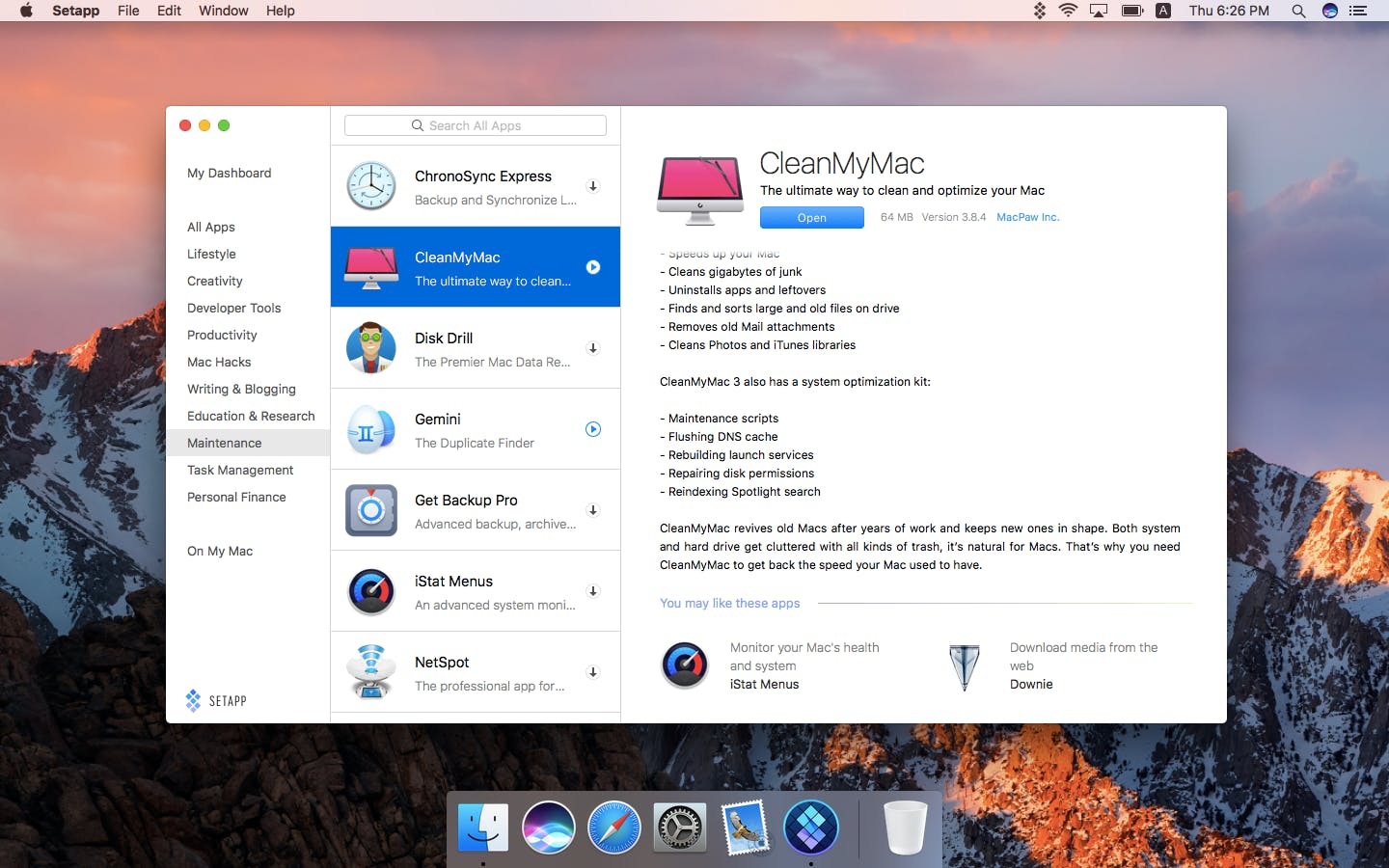1389x868 pixels.
Task: Follow the MacPaw Inc. developer link
Action: [x=1027, y=217]
